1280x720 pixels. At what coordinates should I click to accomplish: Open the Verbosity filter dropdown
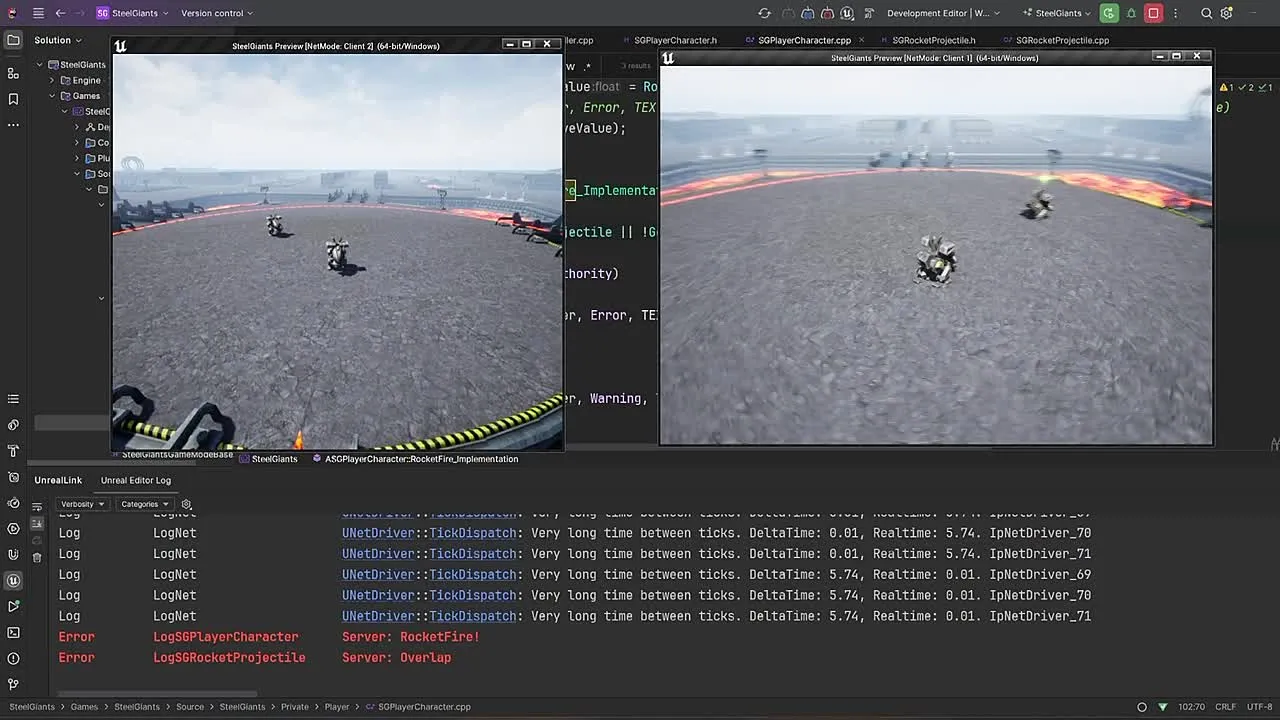tap(82, 504)
